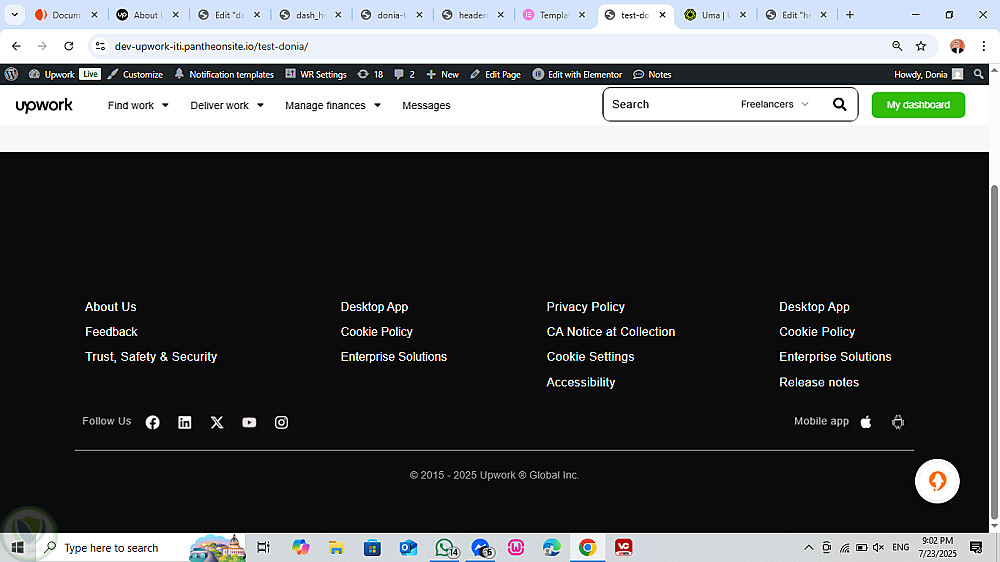Open the Feedback footer link
Viewport: 1000px width, 562px height.
[112, 332]
